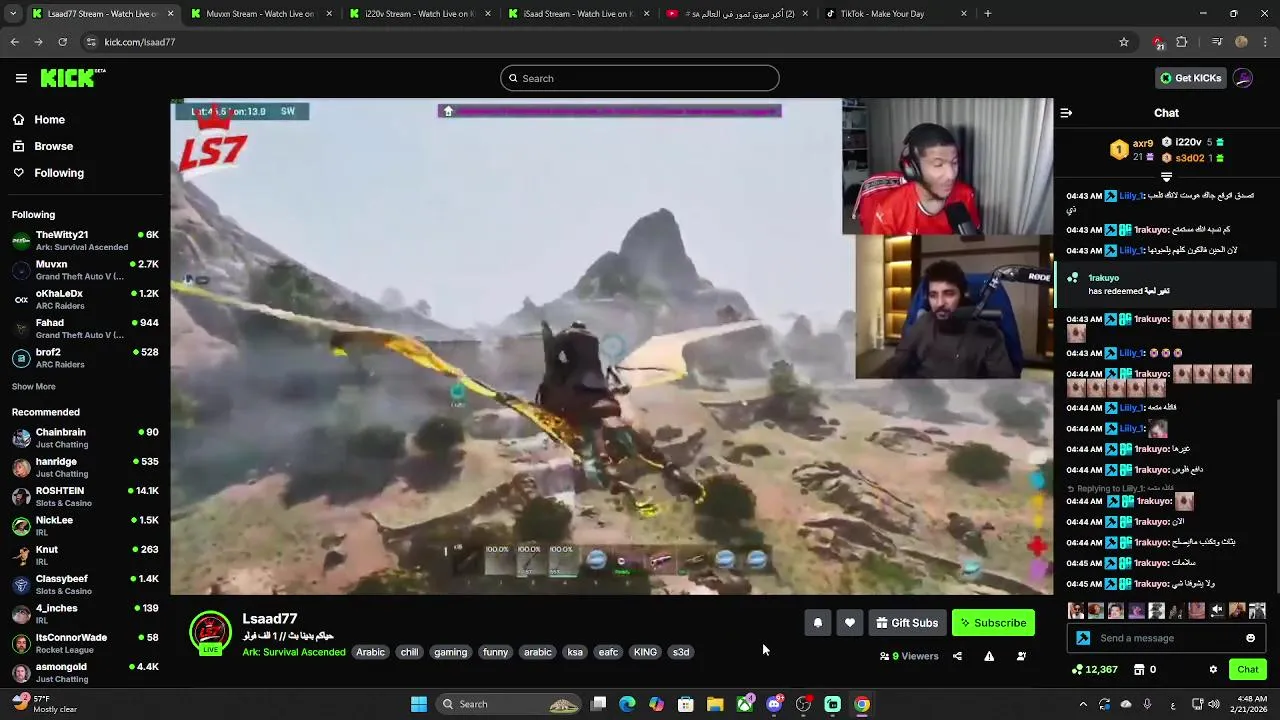Open Windows Start menu
This screenshot has height=720, width=1280.
pyautogui.click(x=418, y=704)
